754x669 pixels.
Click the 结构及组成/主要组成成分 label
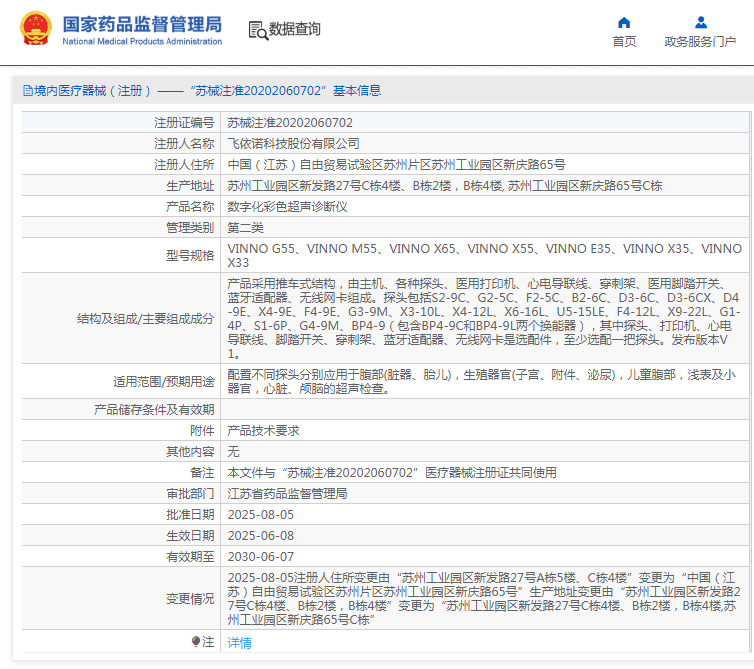coord(145,319)
